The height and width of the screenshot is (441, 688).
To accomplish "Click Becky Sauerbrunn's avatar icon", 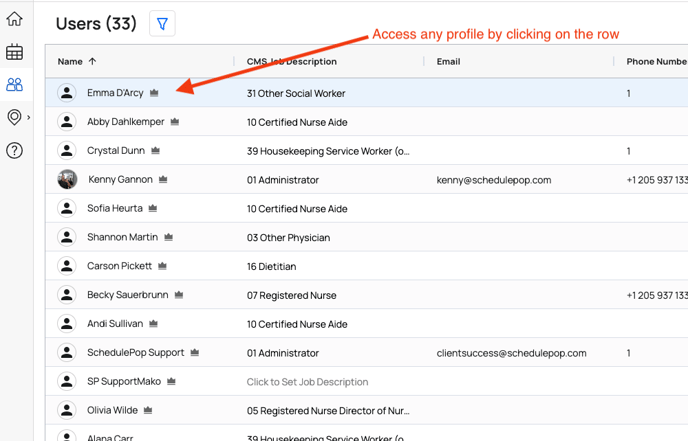I will (67, 295).
